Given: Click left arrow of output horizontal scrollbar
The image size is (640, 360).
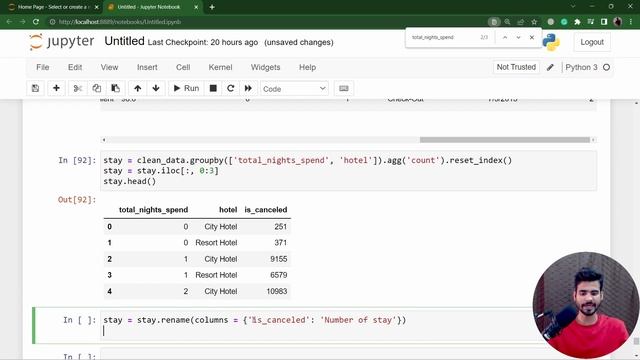Looking at the screenshot, I should click(104, 140).
